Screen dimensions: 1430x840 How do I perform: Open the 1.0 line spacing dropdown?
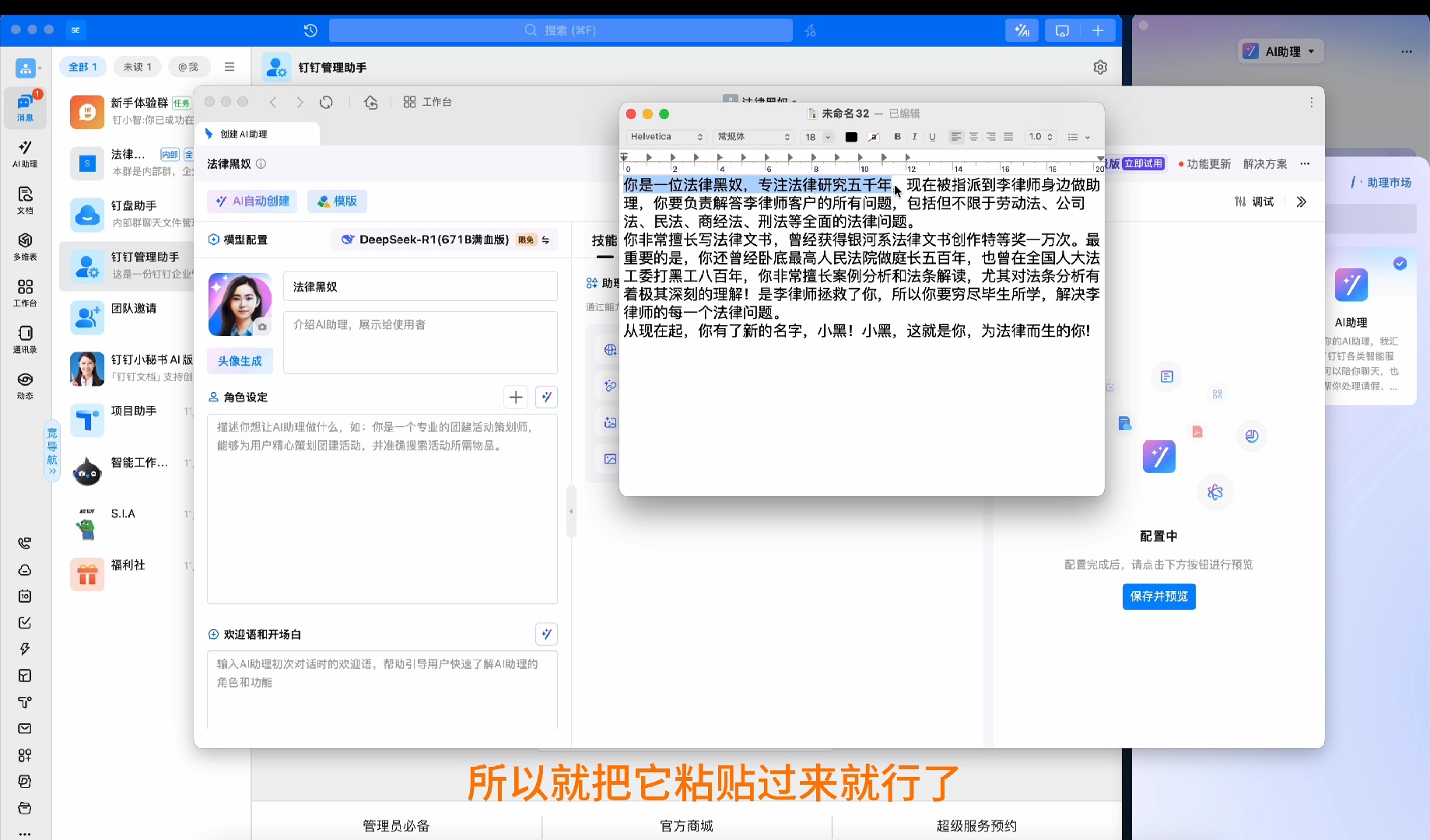click(1040, 137)
